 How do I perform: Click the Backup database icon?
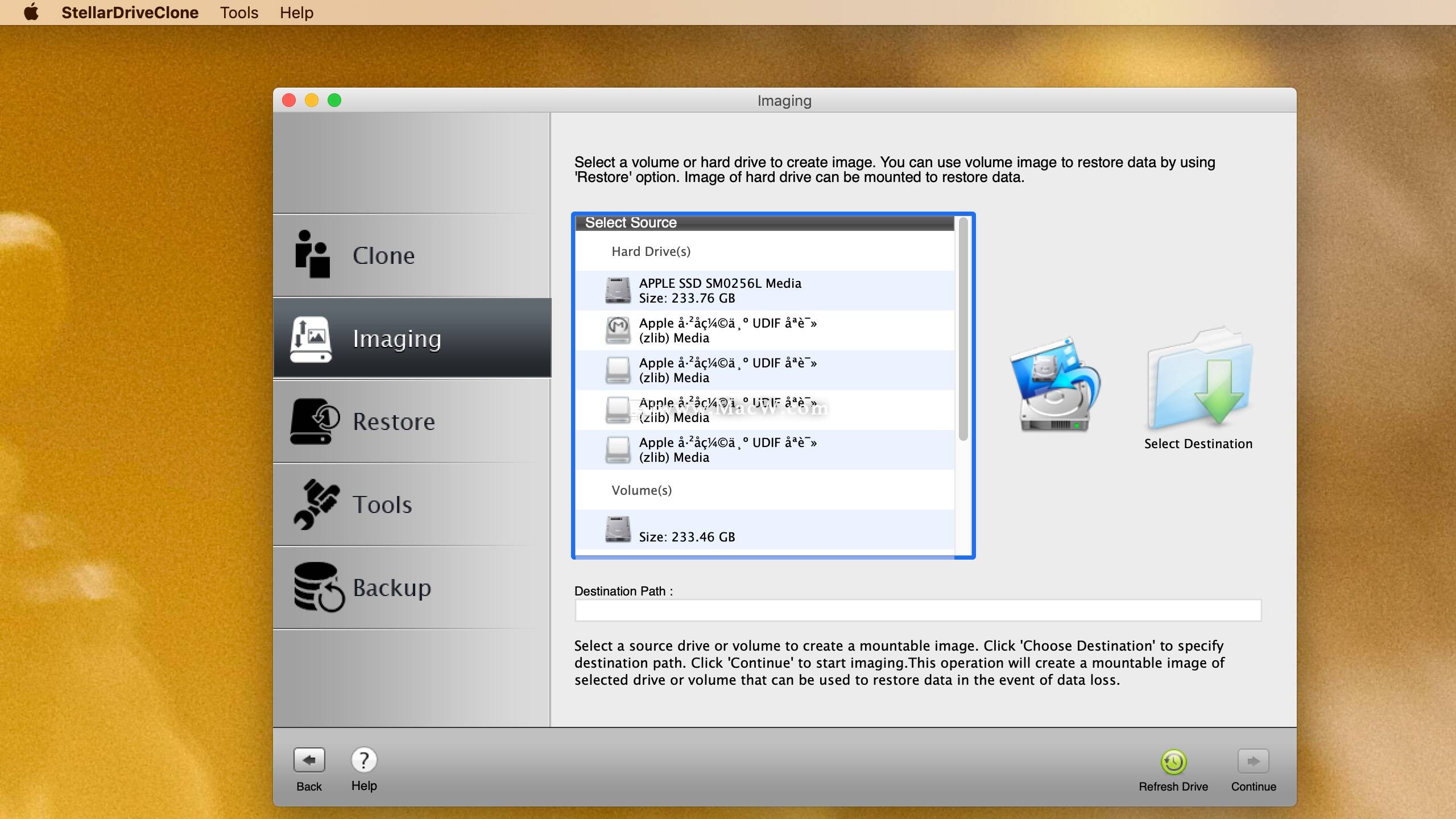click(x=319, y=587)
